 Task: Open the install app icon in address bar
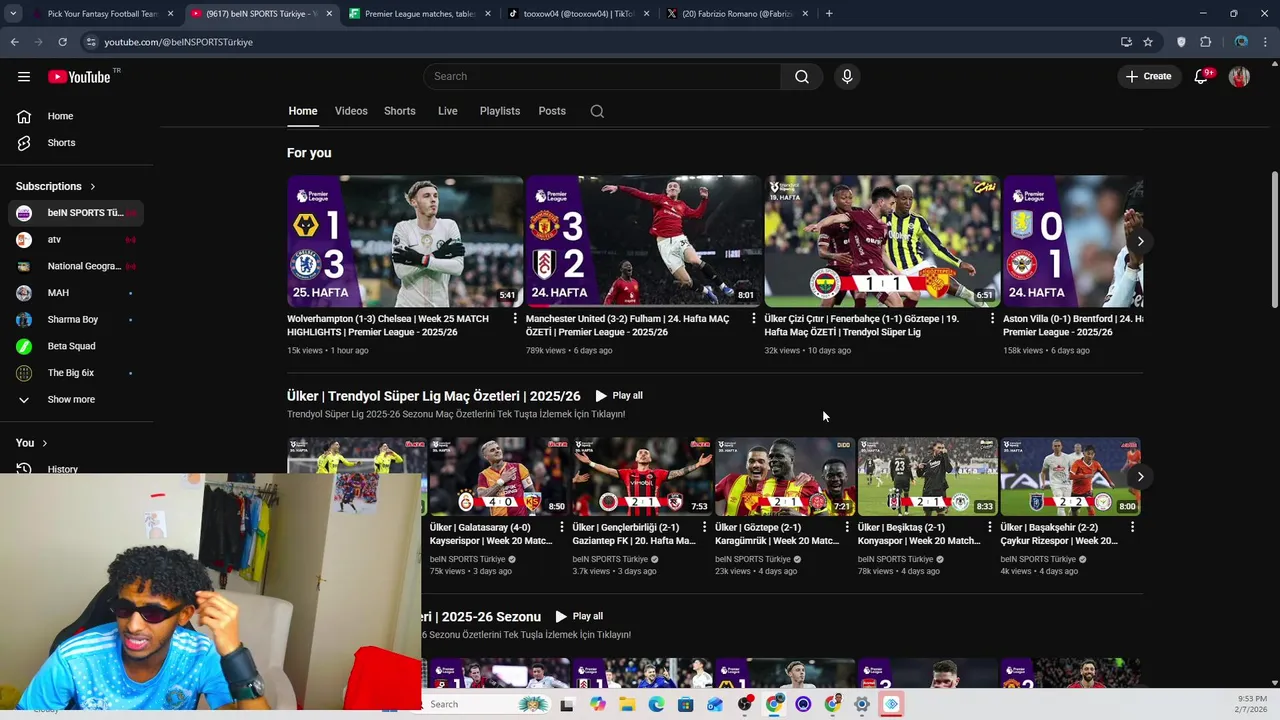pos(1126,42)
